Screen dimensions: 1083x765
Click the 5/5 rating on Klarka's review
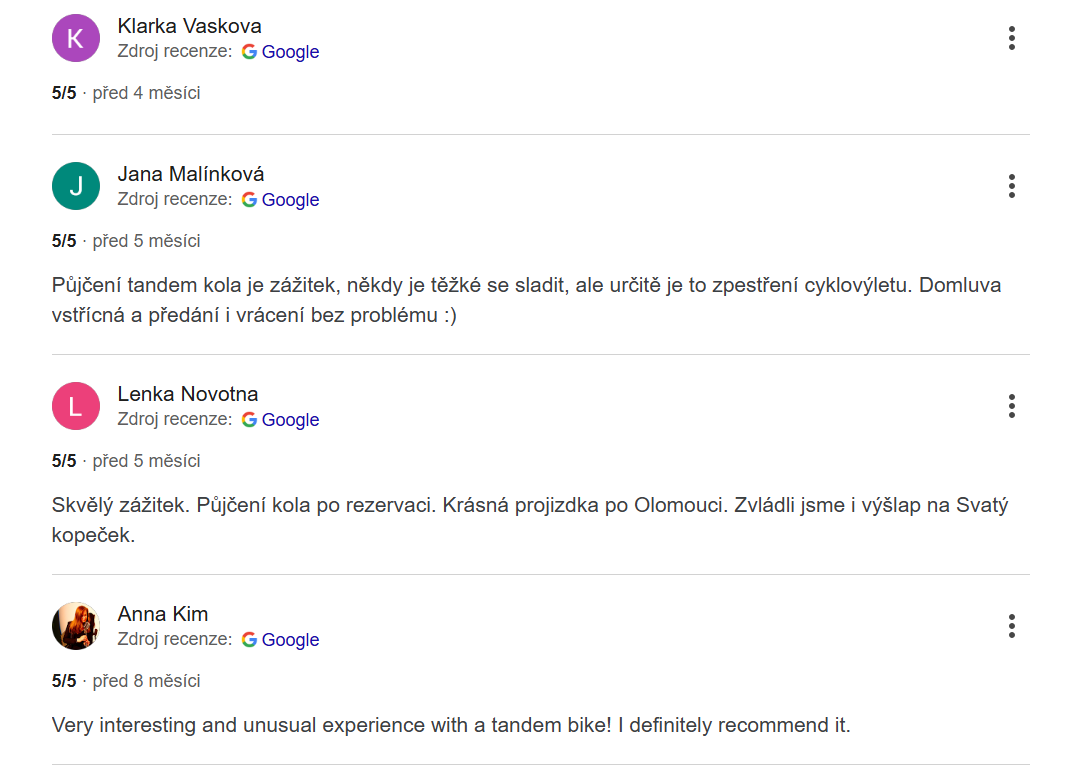(x=64, y=93)
